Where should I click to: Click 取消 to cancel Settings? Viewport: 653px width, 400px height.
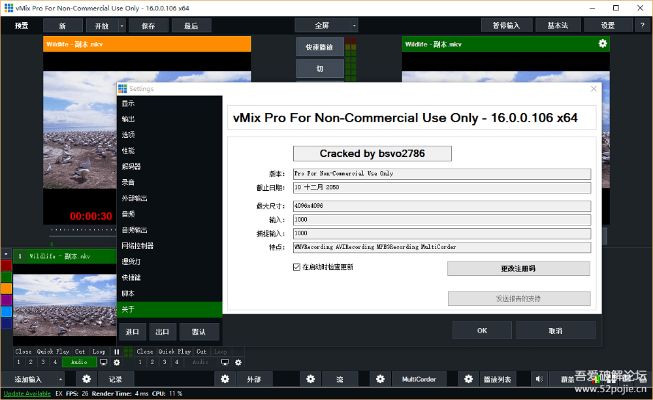tap(556, 330)
